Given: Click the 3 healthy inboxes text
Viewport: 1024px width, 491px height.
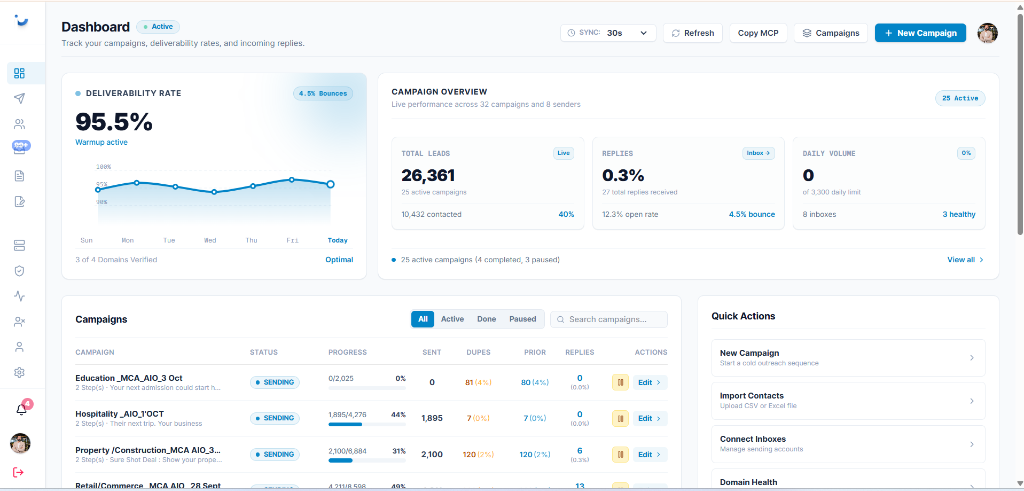Looking at the screenshot, I should click(959, 214).
